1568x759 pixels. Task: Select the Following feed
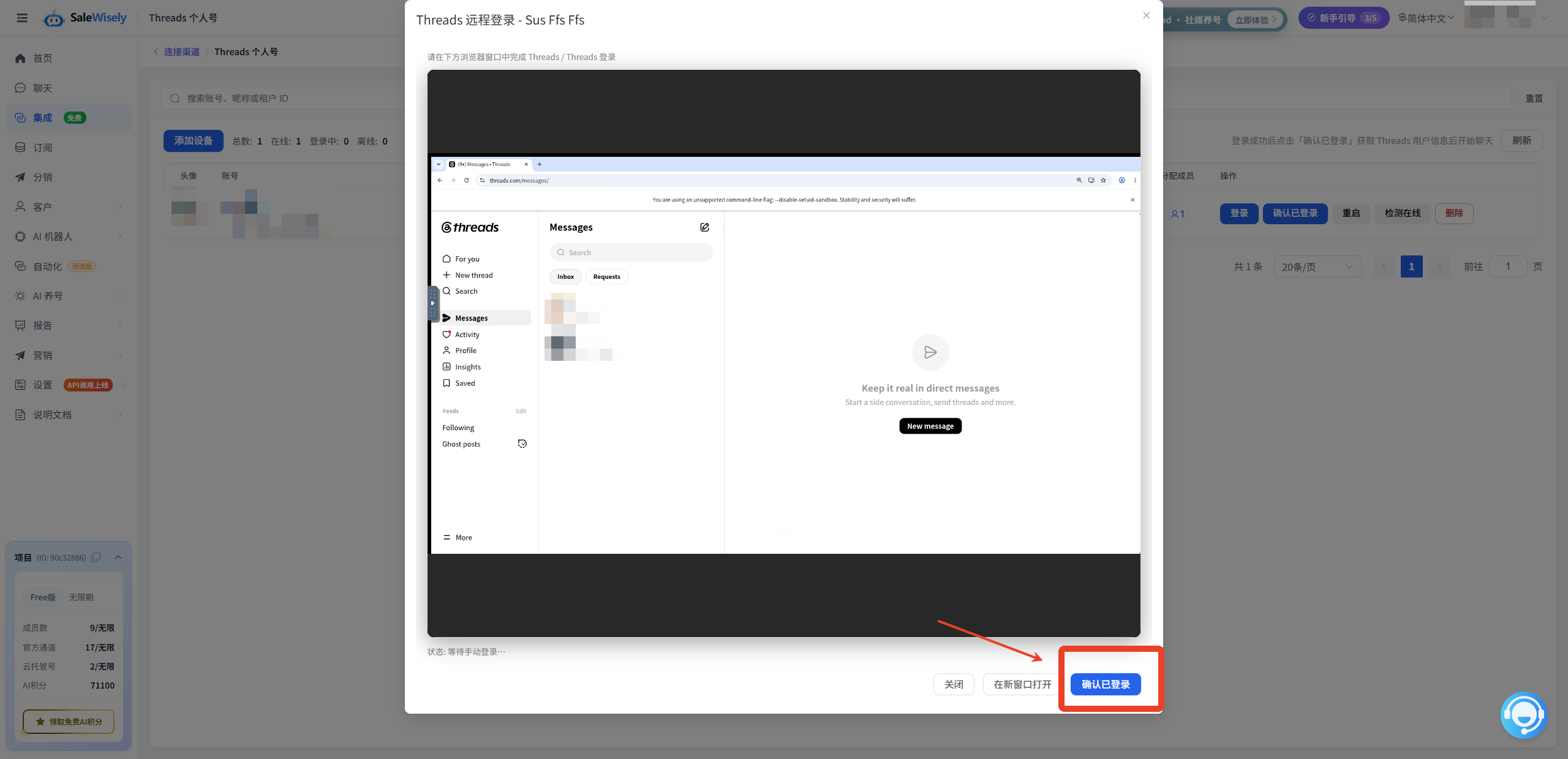pyautogui.click(x=458, y=428)
